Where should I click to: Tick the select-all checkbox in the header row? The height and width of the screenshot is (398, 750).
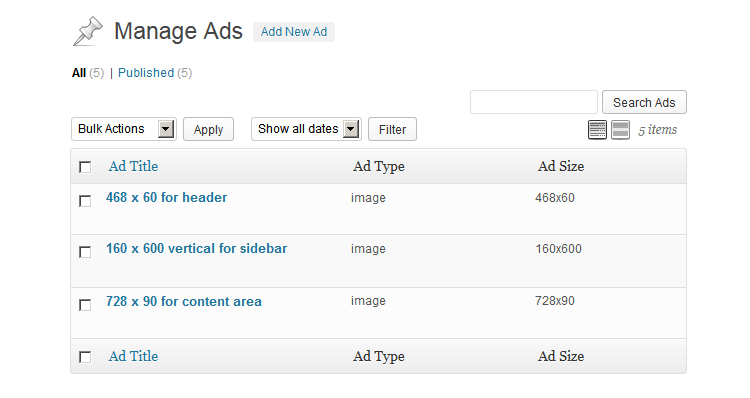coord(85,167)
